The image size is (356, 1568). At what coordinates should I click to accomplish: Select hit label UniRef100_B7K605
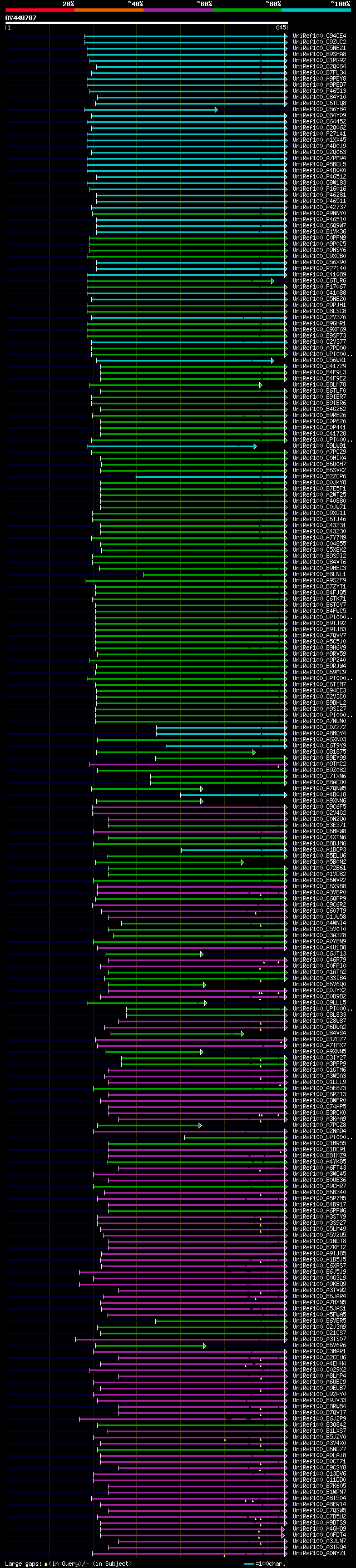click(x=319, y=1486)
